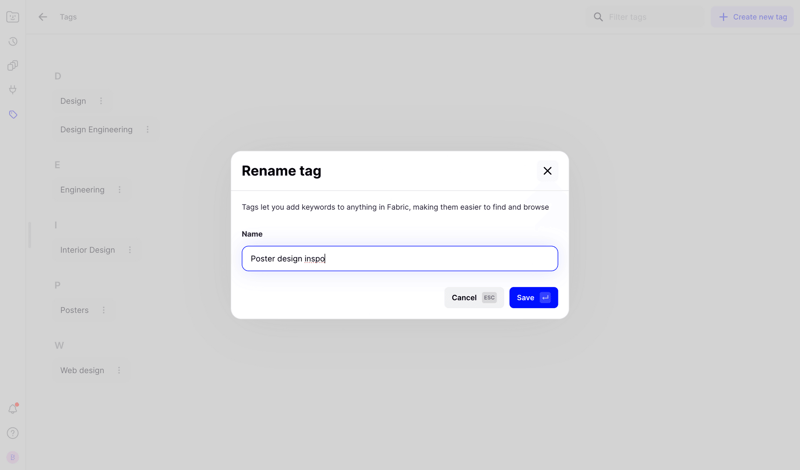Close the Rename tag dialog
The image size is (800, 470).
[547, 171]
